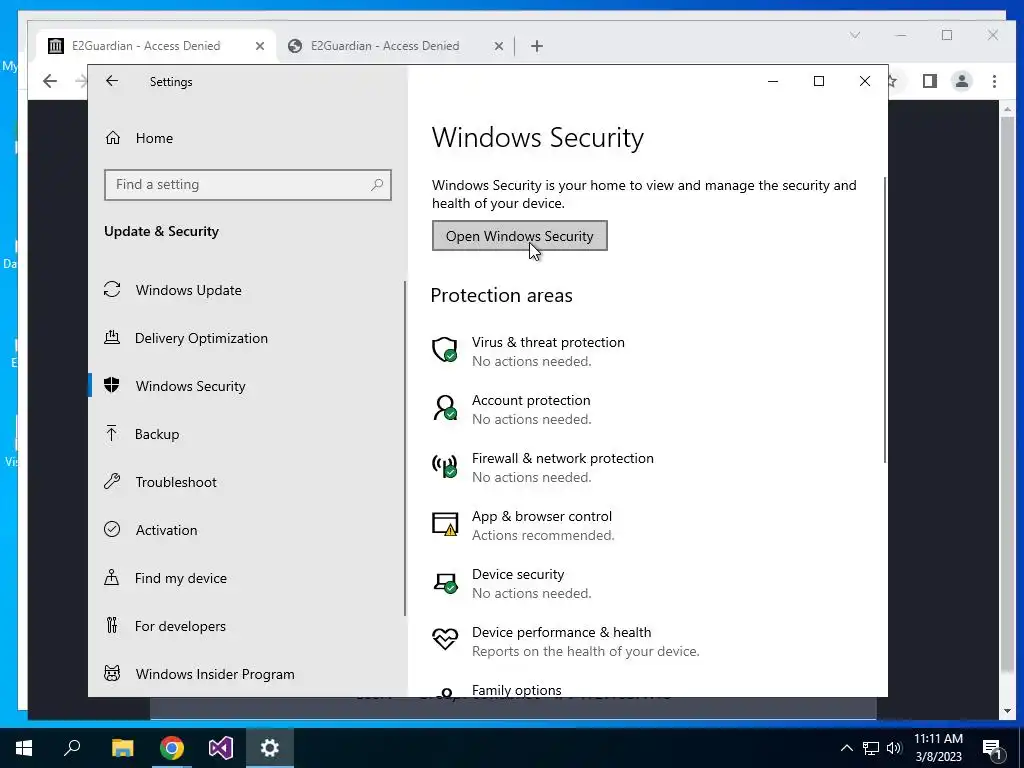Open Chrome's three-dot menu
The image size is (1024, 768).
click(x=994, y=81)
